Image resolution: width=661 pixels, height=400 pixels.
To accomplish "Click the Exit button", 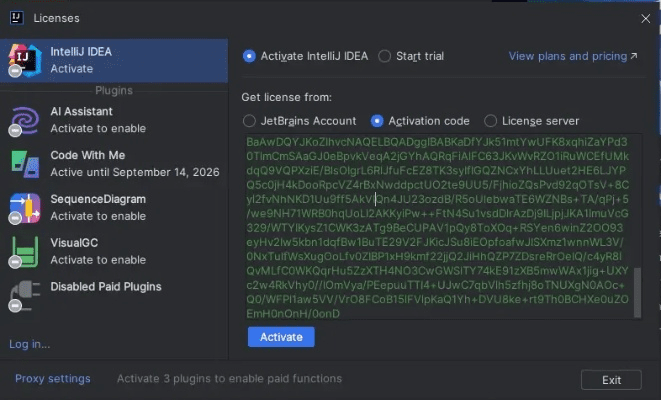I will tap(612, 380).
